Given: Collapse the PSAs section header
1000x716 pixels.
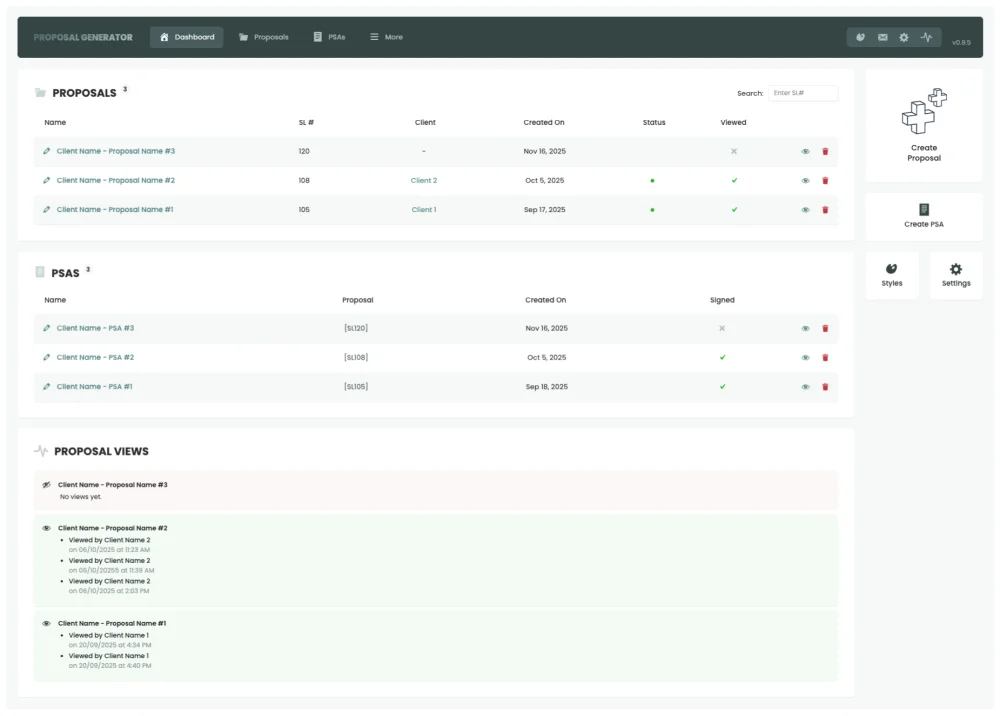Looking at the screenshot, I should [66, 272].
